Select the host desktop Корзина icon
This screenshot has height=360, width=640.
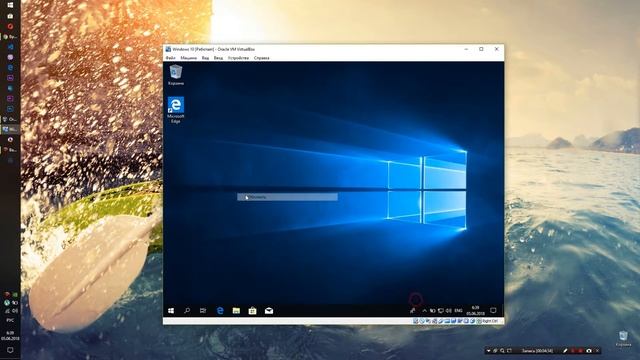click(x=623, y=339)
